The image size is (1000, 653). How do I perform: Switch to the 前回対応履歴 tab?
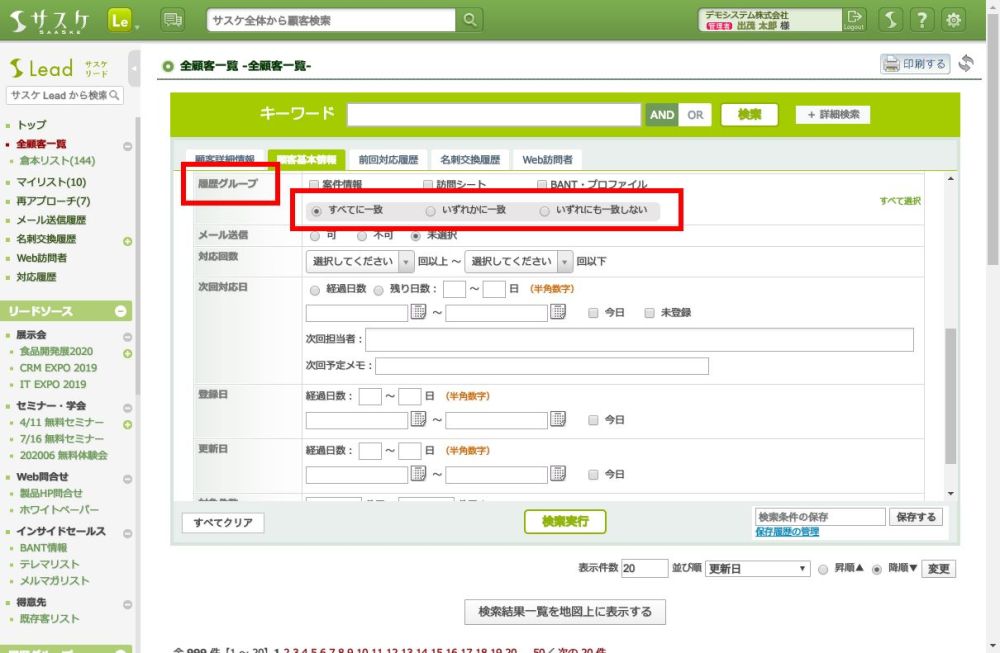point(388,160)
